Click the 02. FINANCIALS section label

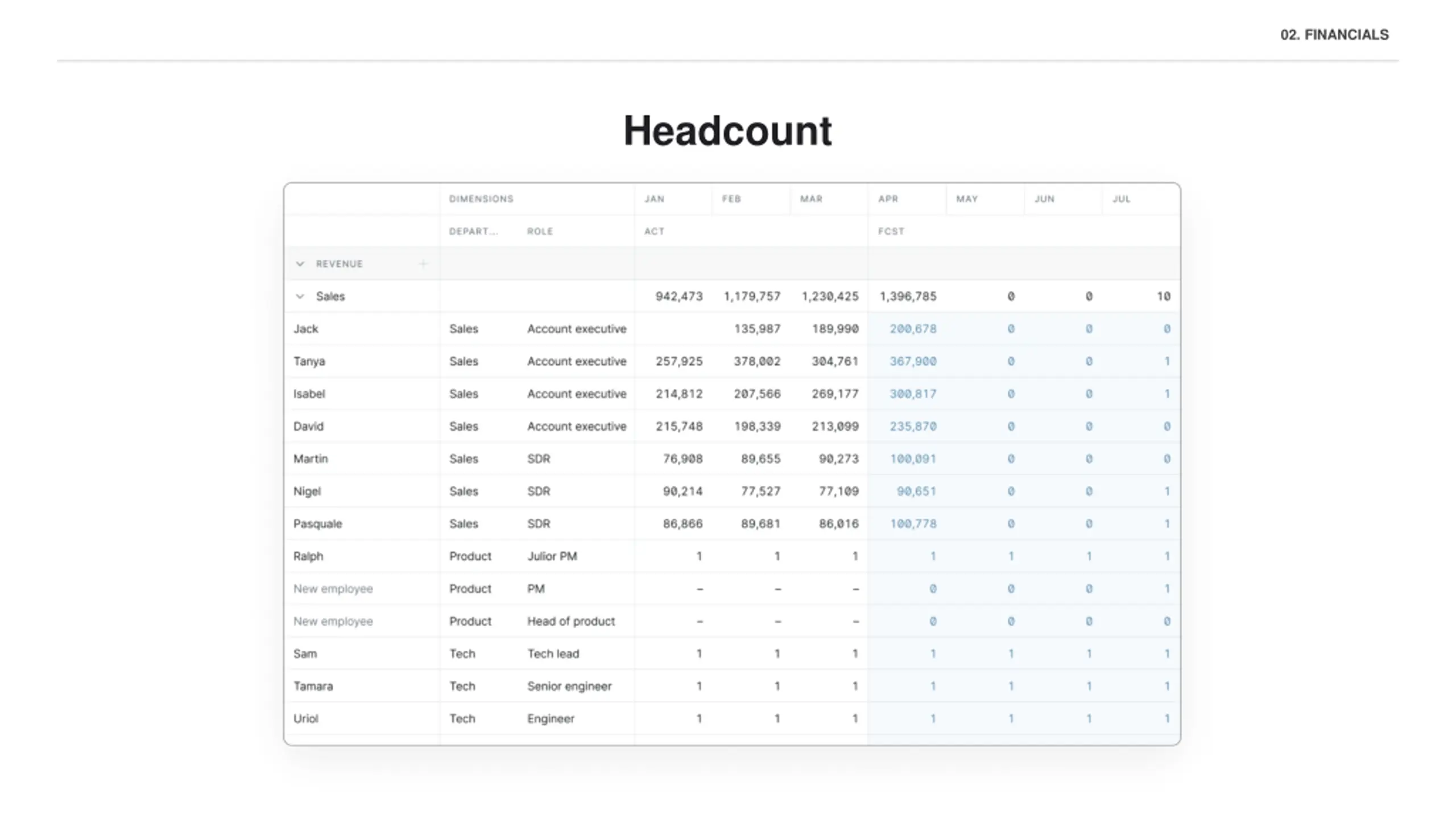tap(1334, 35)
